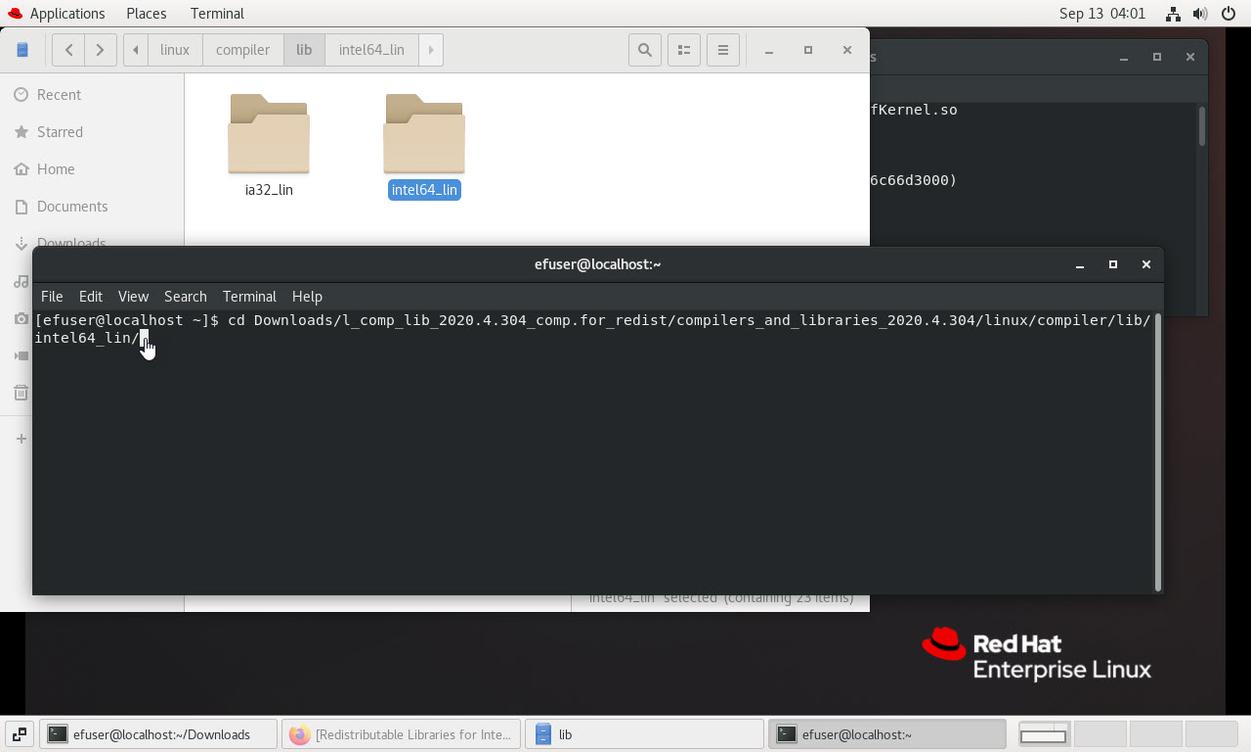The height and width of the screenshot is (752, 1251).
Task: Navigate to the compiler path segment
Action: pos(242,50)
